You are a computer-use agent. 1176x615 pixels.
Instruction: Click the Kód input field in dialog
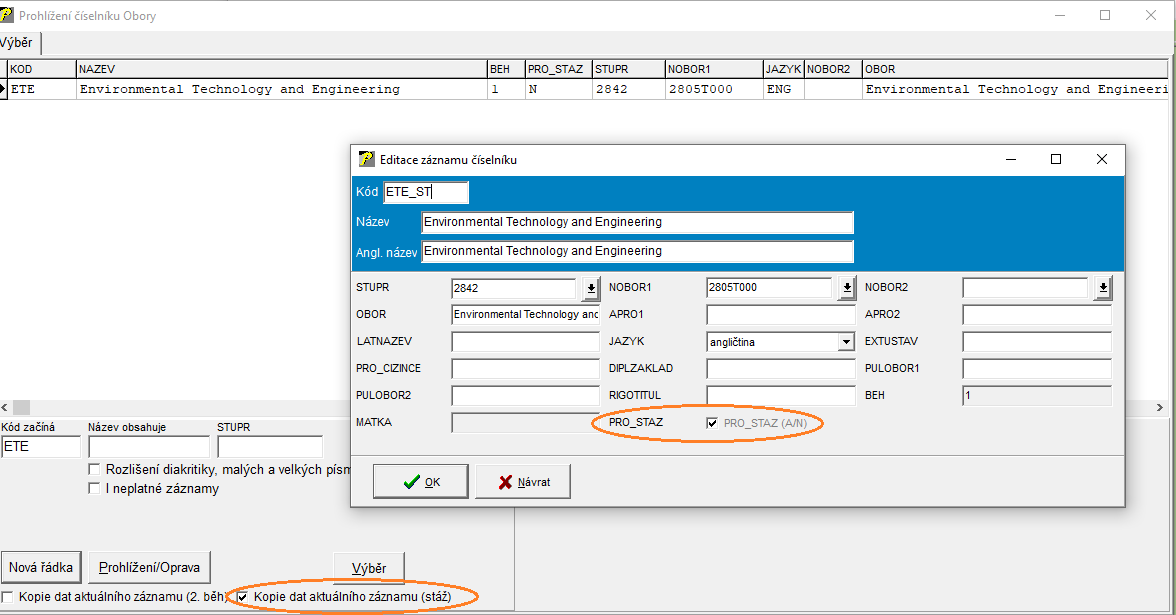[x=426, y=192]
